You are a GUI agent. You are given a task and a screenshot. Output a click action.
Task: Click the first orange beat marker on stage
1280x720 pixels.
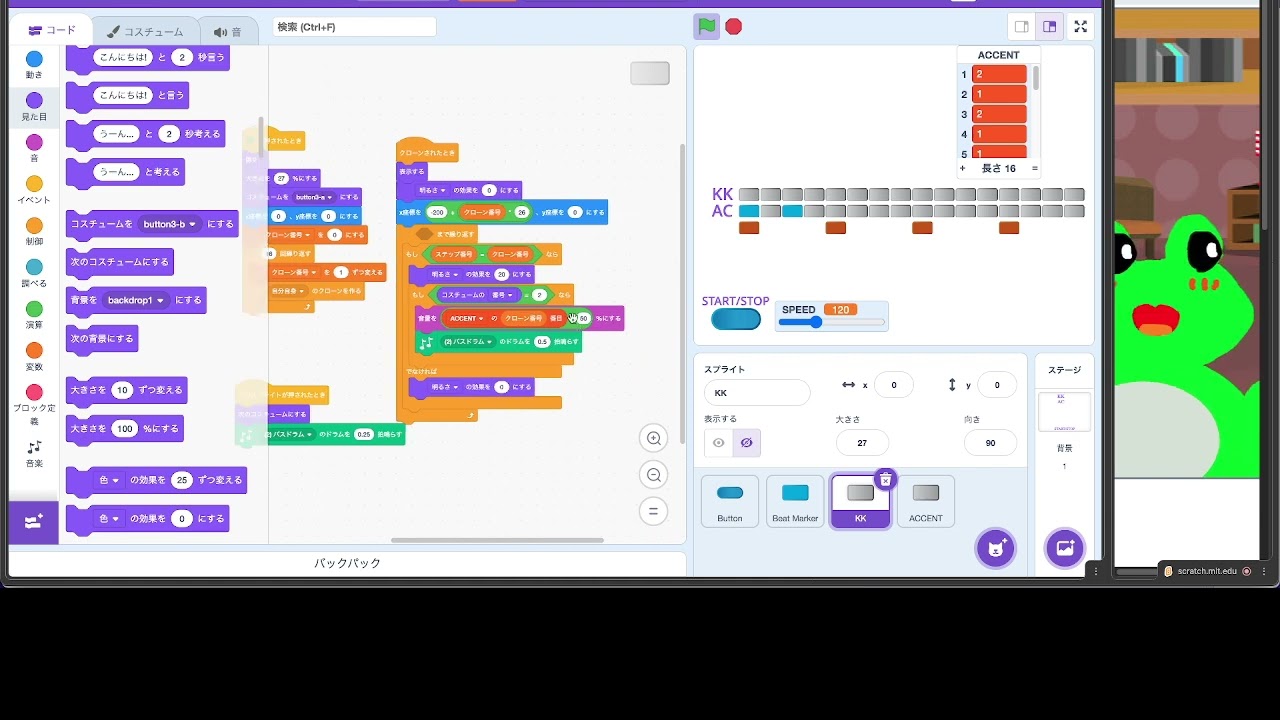click(749, 228)
